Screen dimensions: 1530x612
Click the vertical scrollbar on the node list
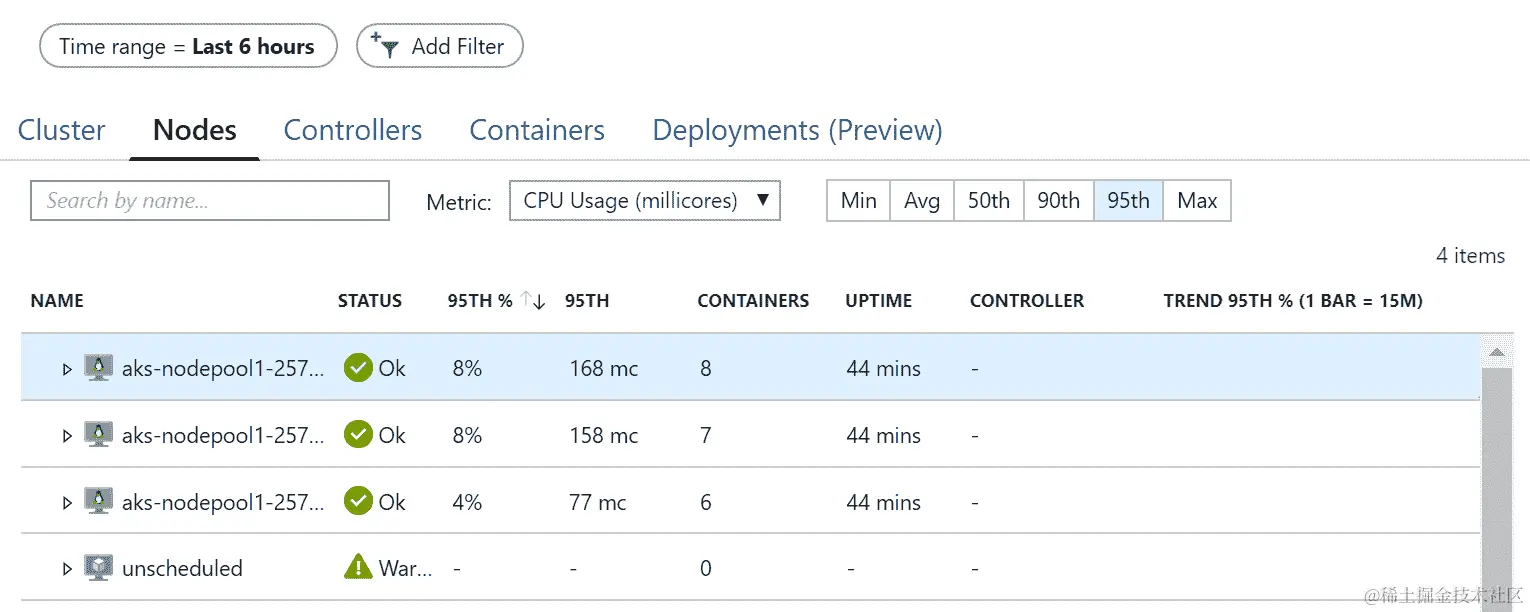[x=1496, y=480]
